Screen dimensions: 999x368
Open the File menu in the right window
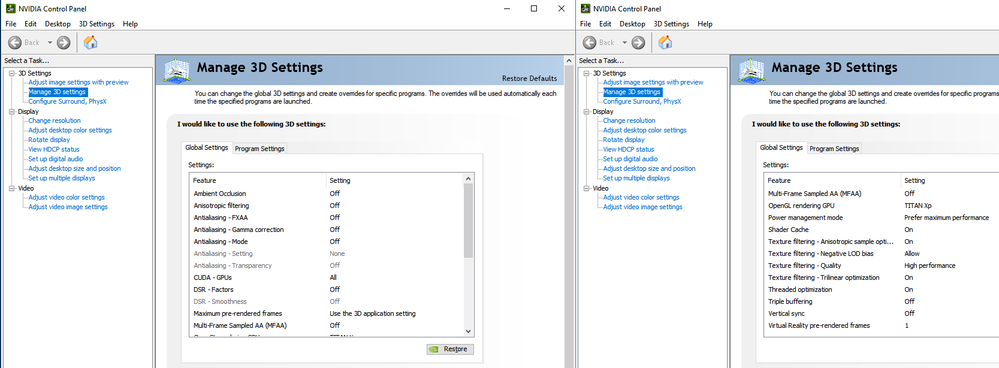[585, 24]
